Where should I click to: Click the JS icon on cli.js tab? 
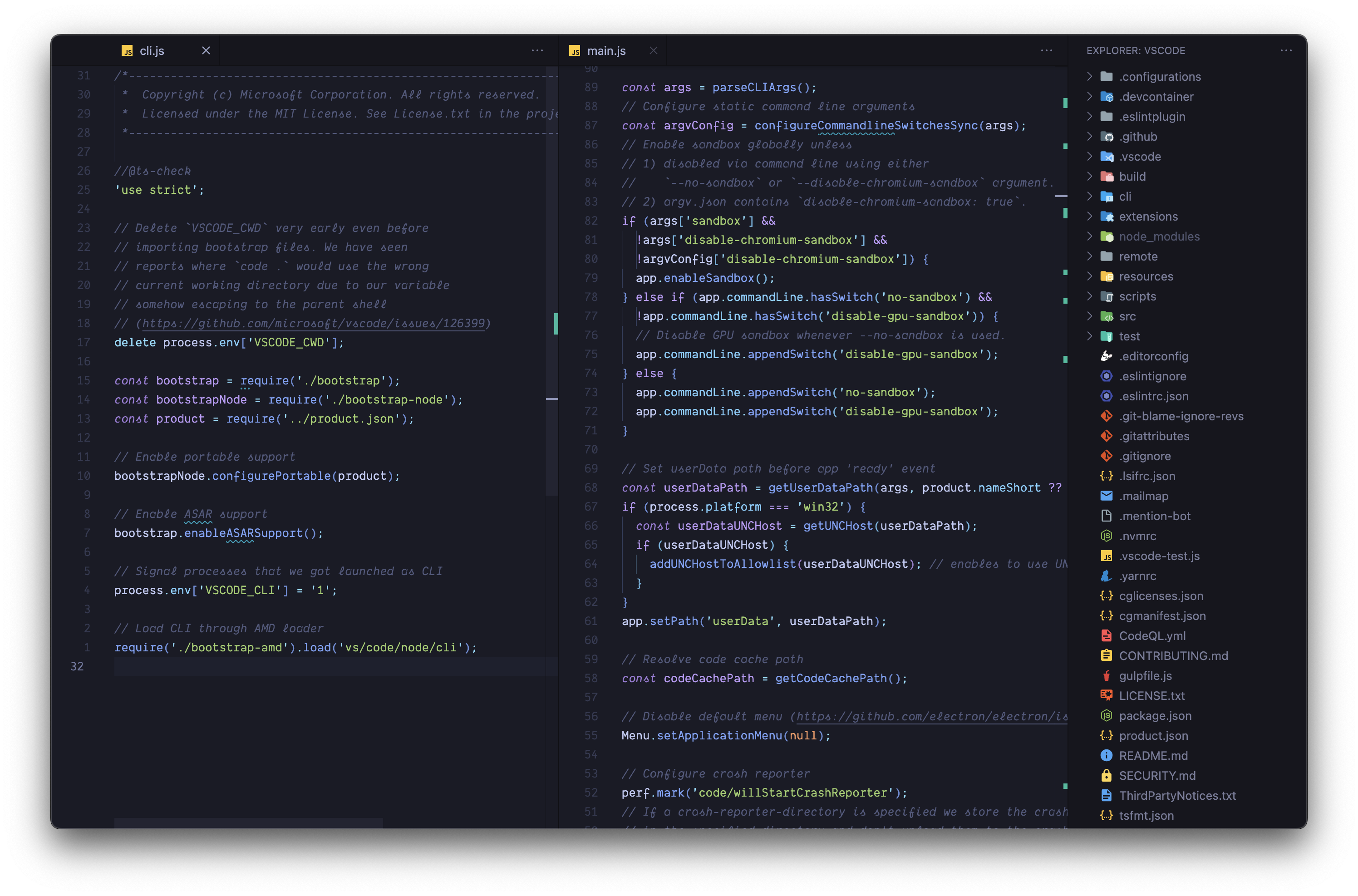coord(127,51)
